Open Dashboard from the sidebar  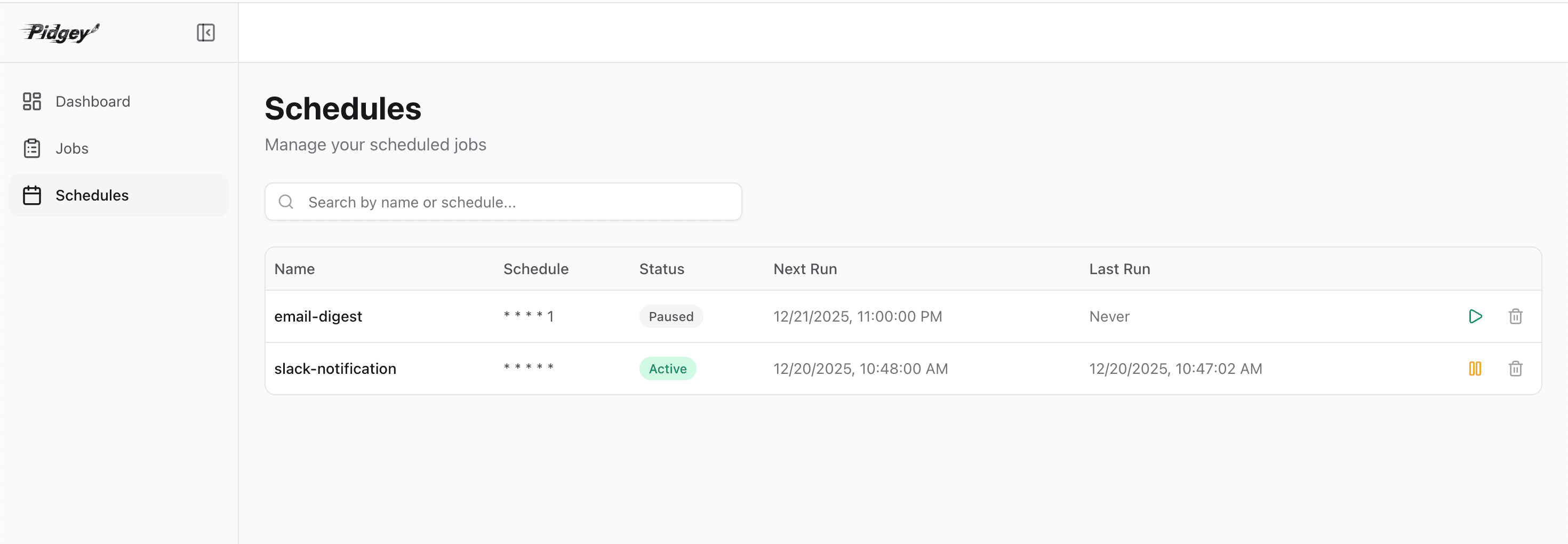[x=92, y=101]
